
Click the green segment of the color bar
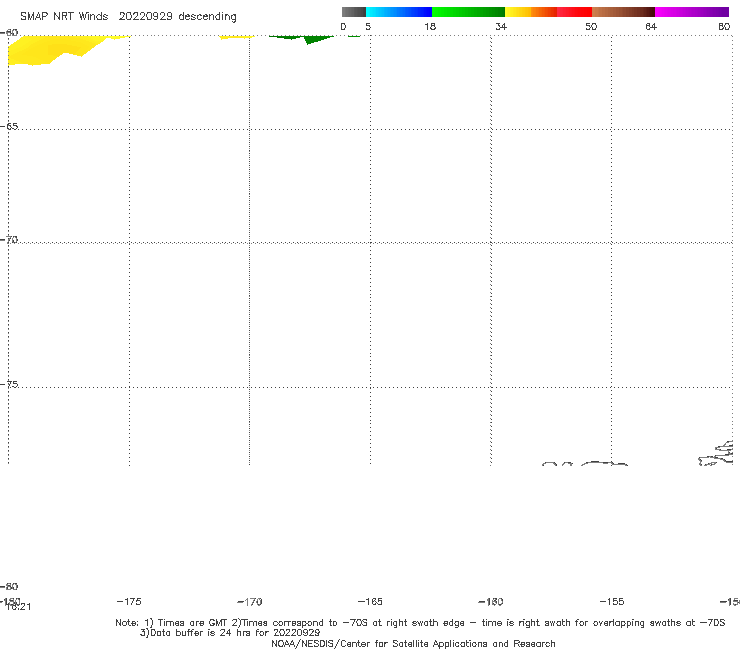click(x=468, y=12)
